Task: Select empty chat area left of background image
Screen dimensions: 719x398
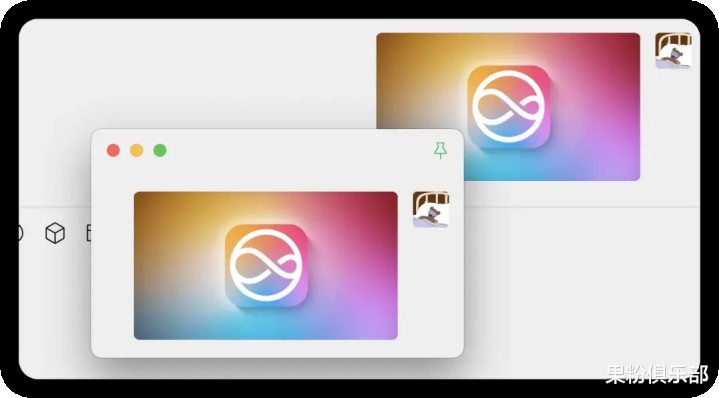Action: [x=197, y=73]
